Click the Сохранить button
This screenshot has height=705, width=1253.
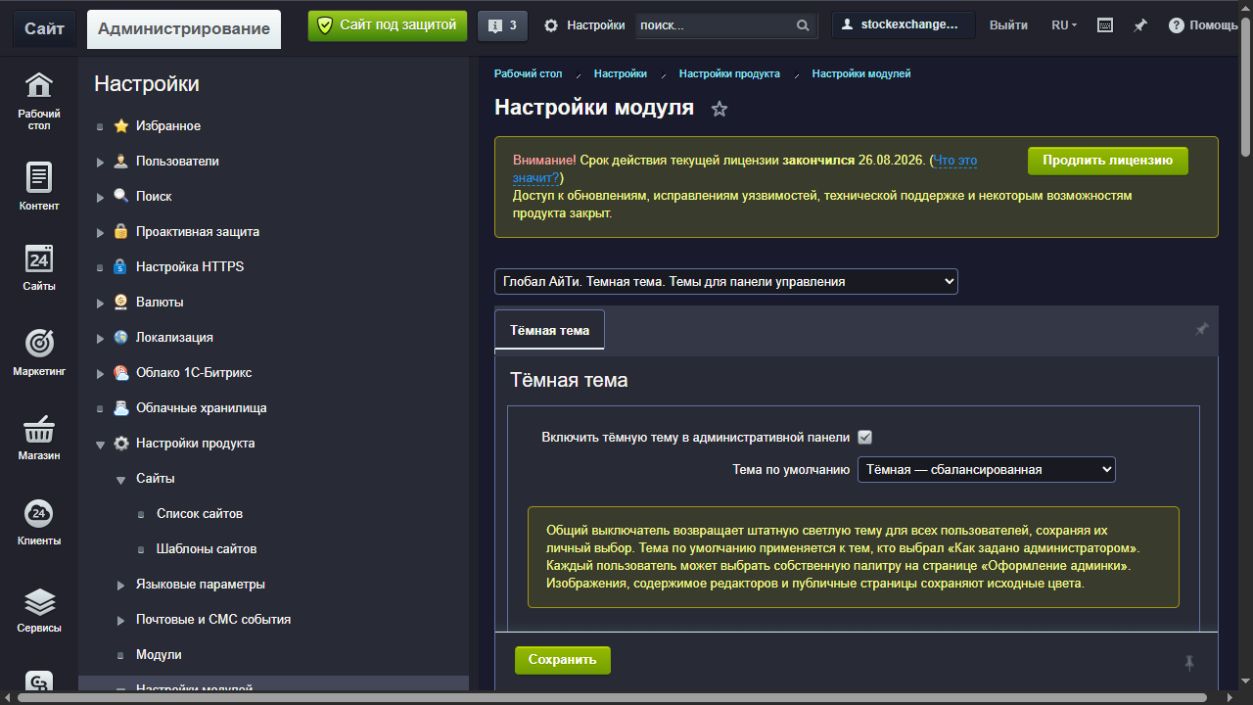coord(562,660)
